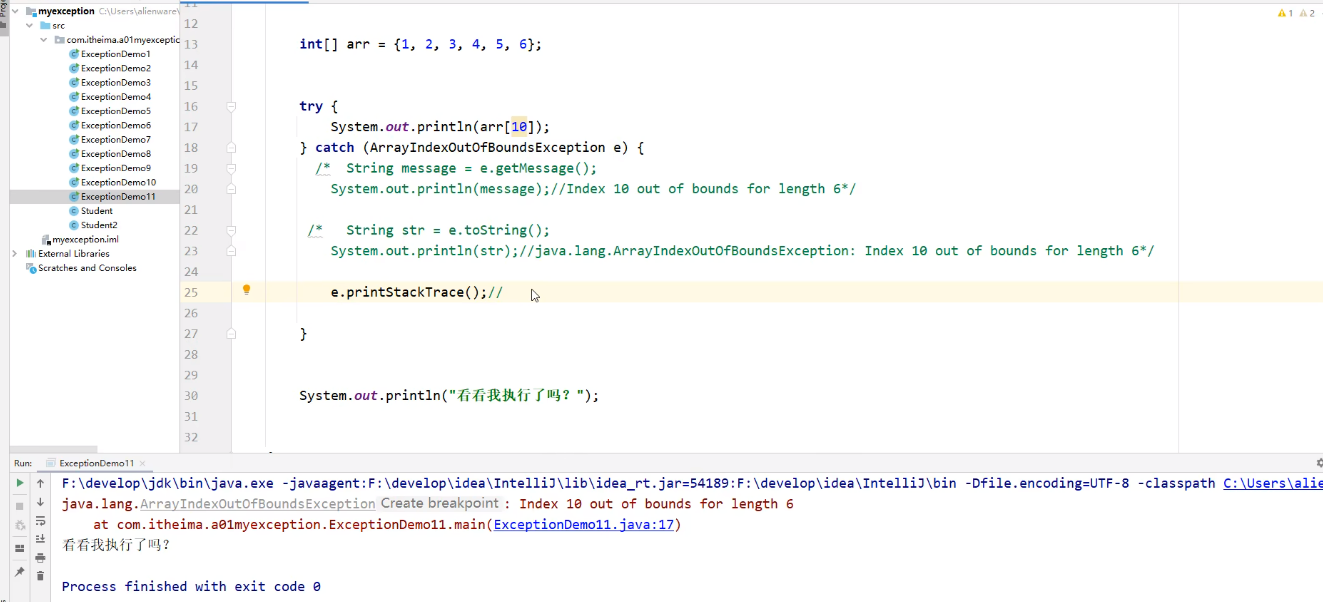Jump up the stack trace with the up arrow
The image size is (1323, 602).
40,484
